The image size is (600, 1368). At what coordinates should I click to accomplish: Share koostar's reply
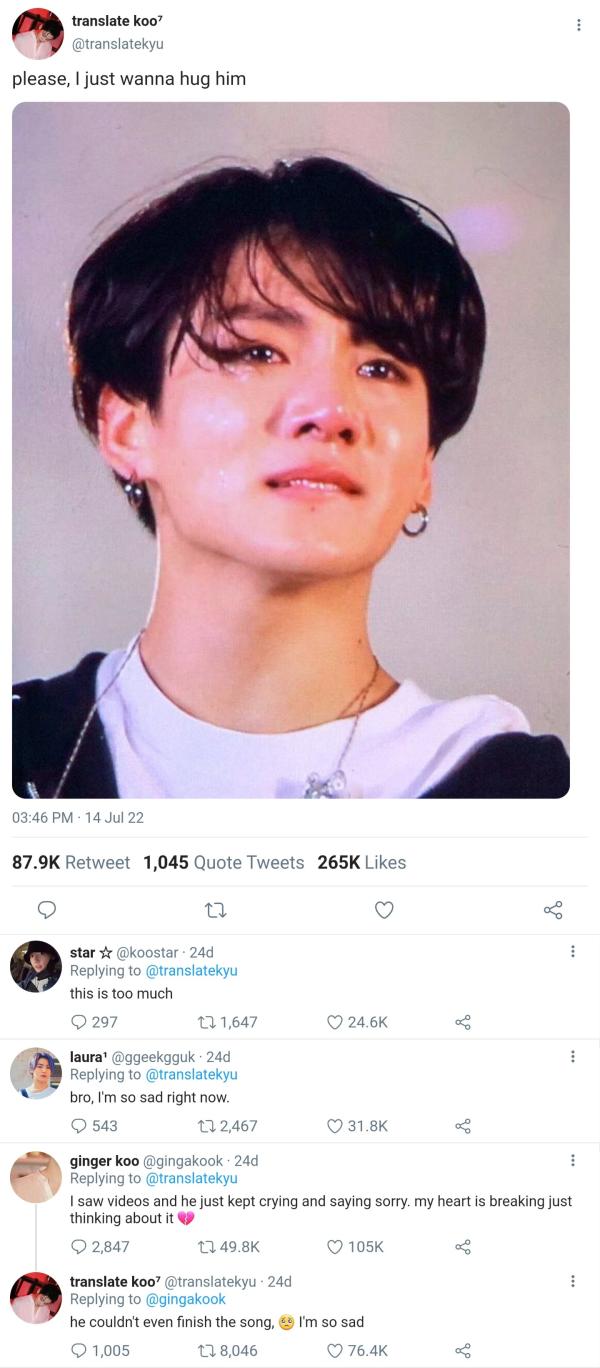463,1022
